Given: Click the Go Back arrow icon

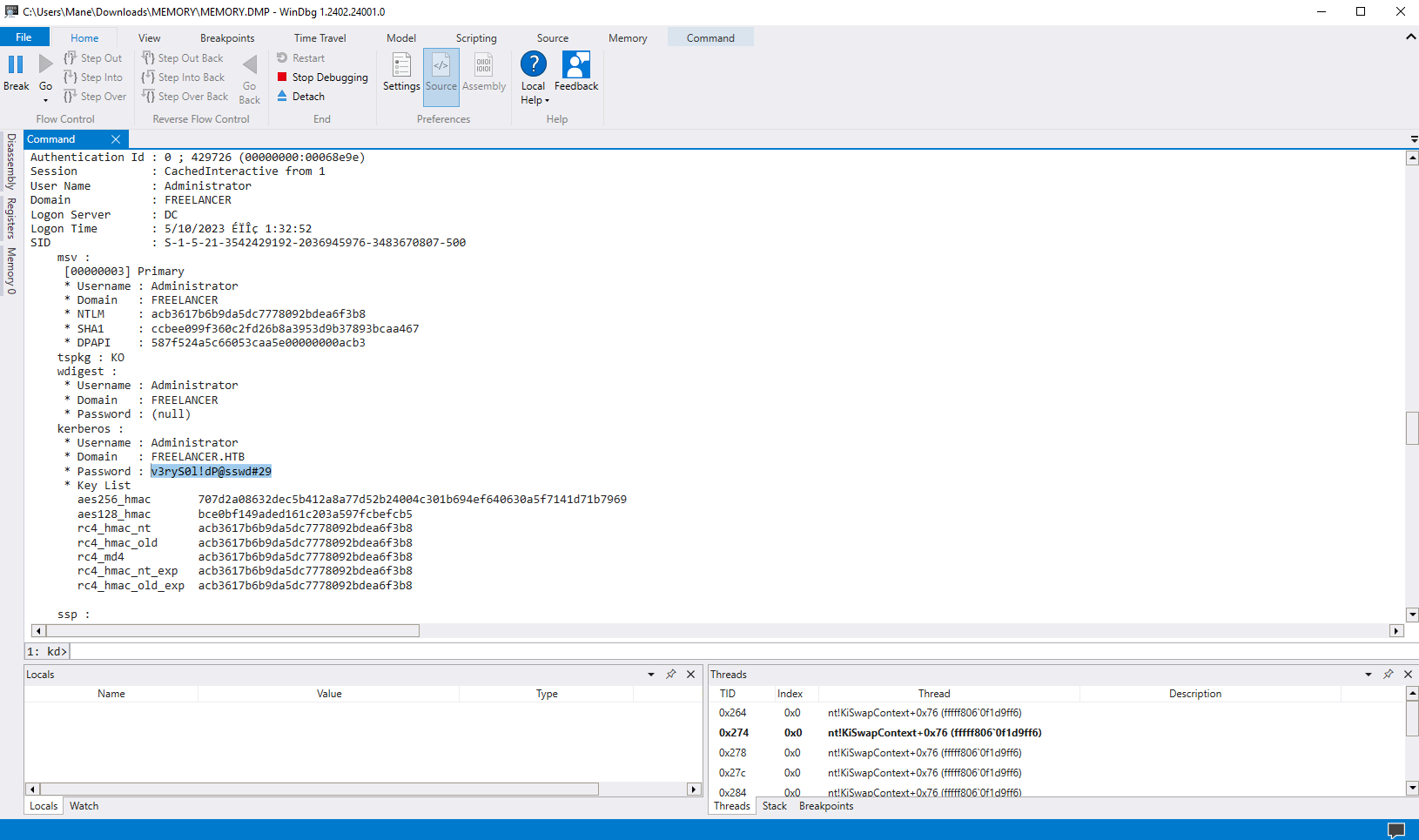Looking at the screenshot, I should (250, 65).
